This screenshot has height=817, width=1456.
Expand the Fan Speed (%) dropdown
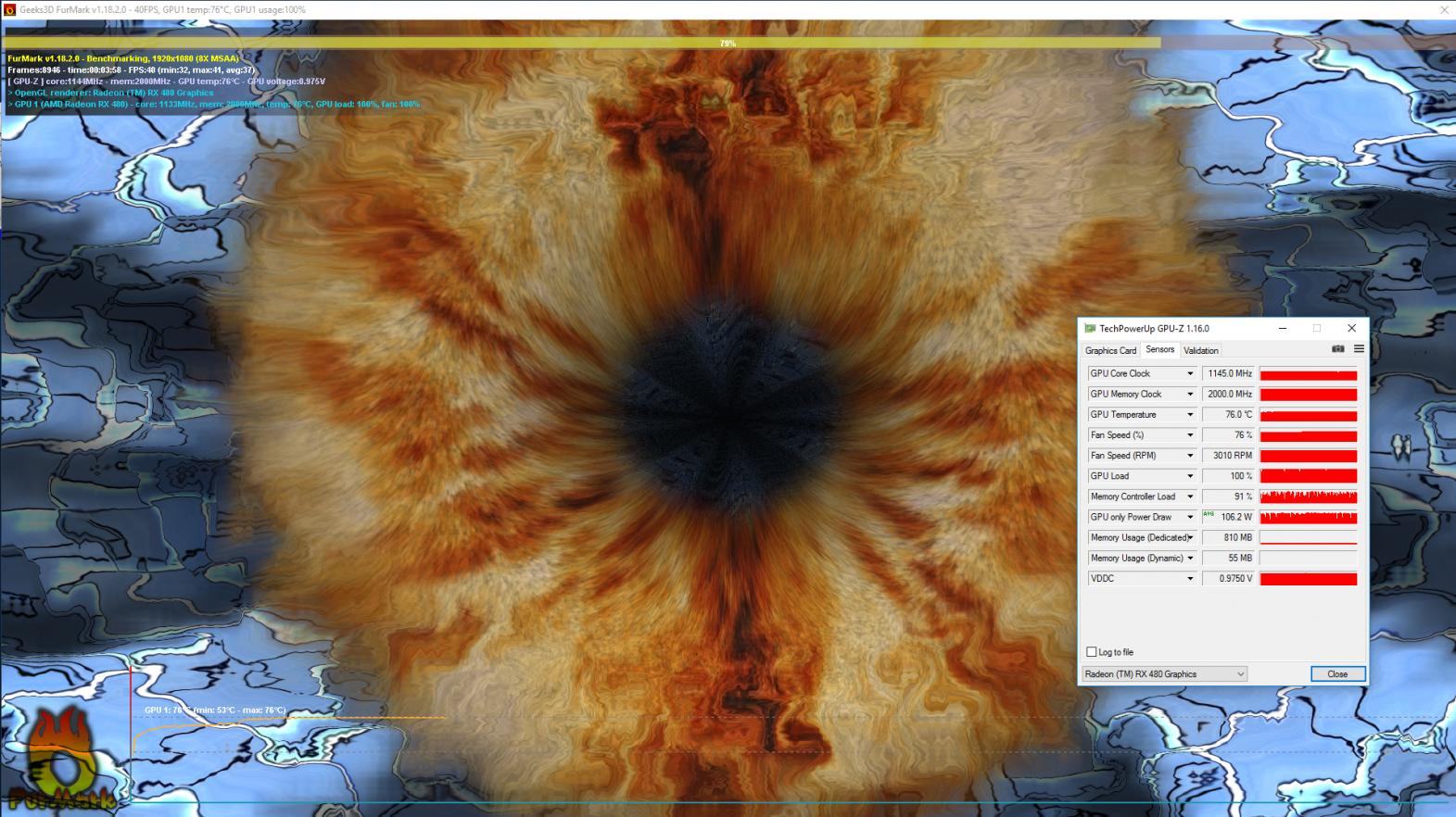click(x=1190, y=434)
